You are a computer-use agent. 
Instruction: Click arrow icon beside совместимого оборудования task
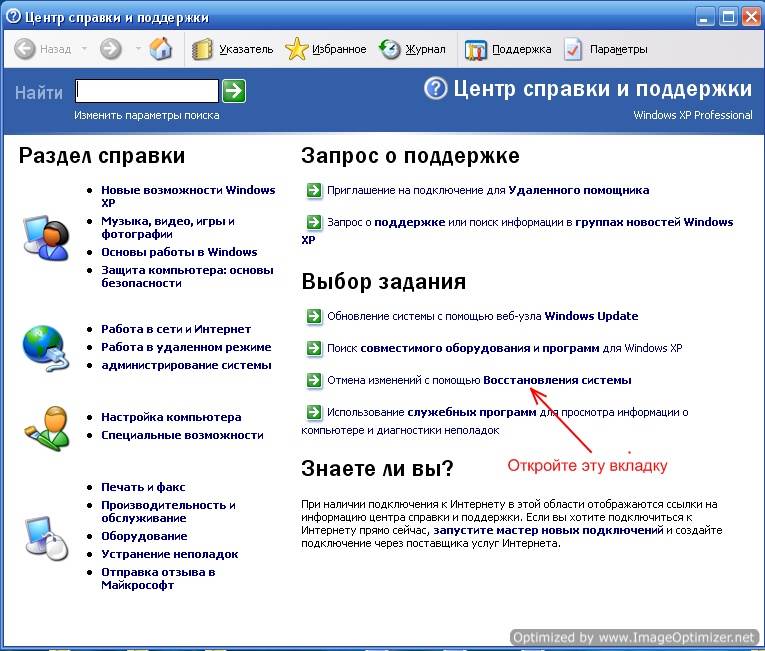[314, 348]
